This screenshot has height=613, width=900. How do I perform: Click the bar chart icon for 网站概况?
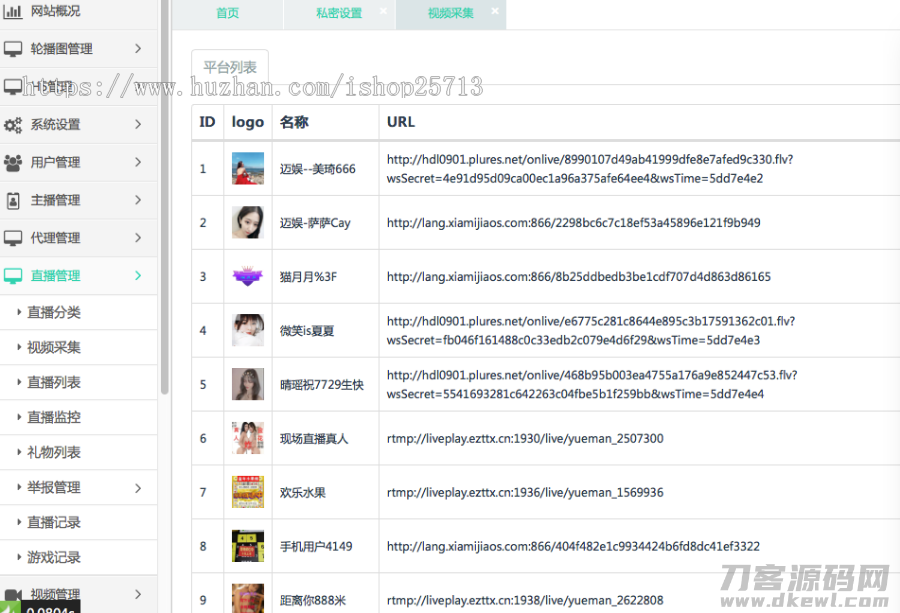tap(13, 12)
